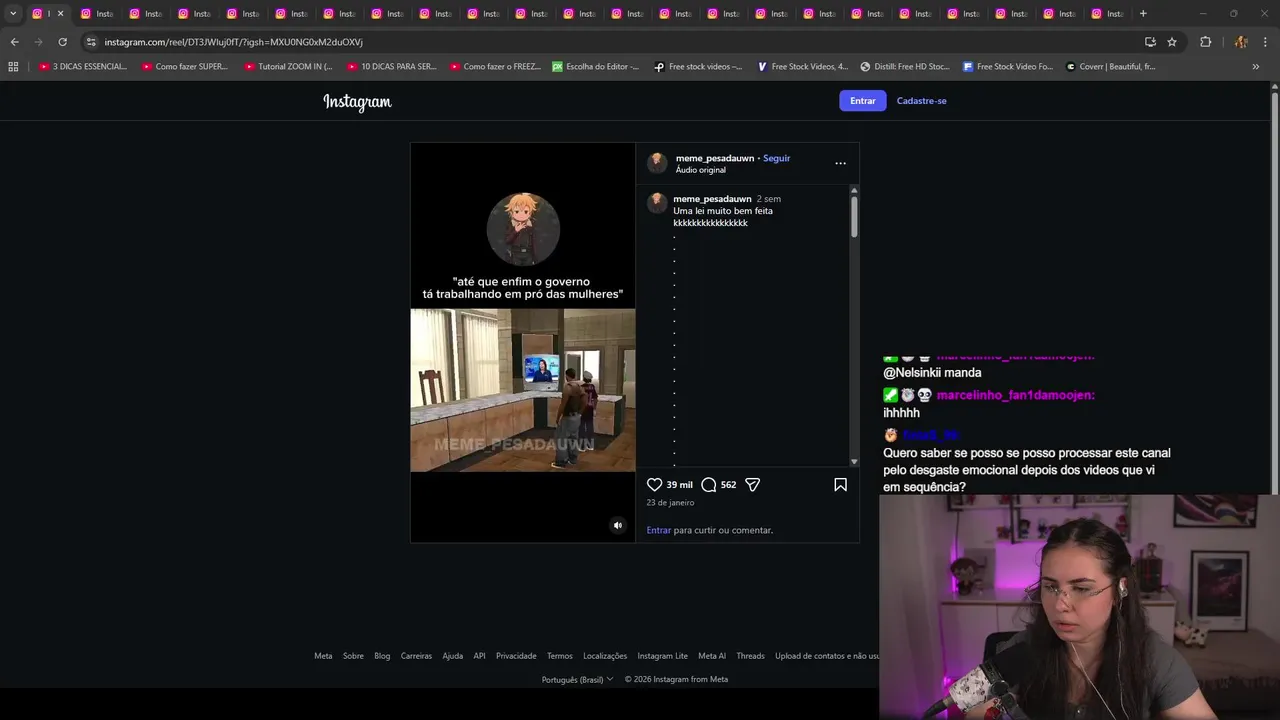Like the reel with heart icon

[x=655, y=485]
